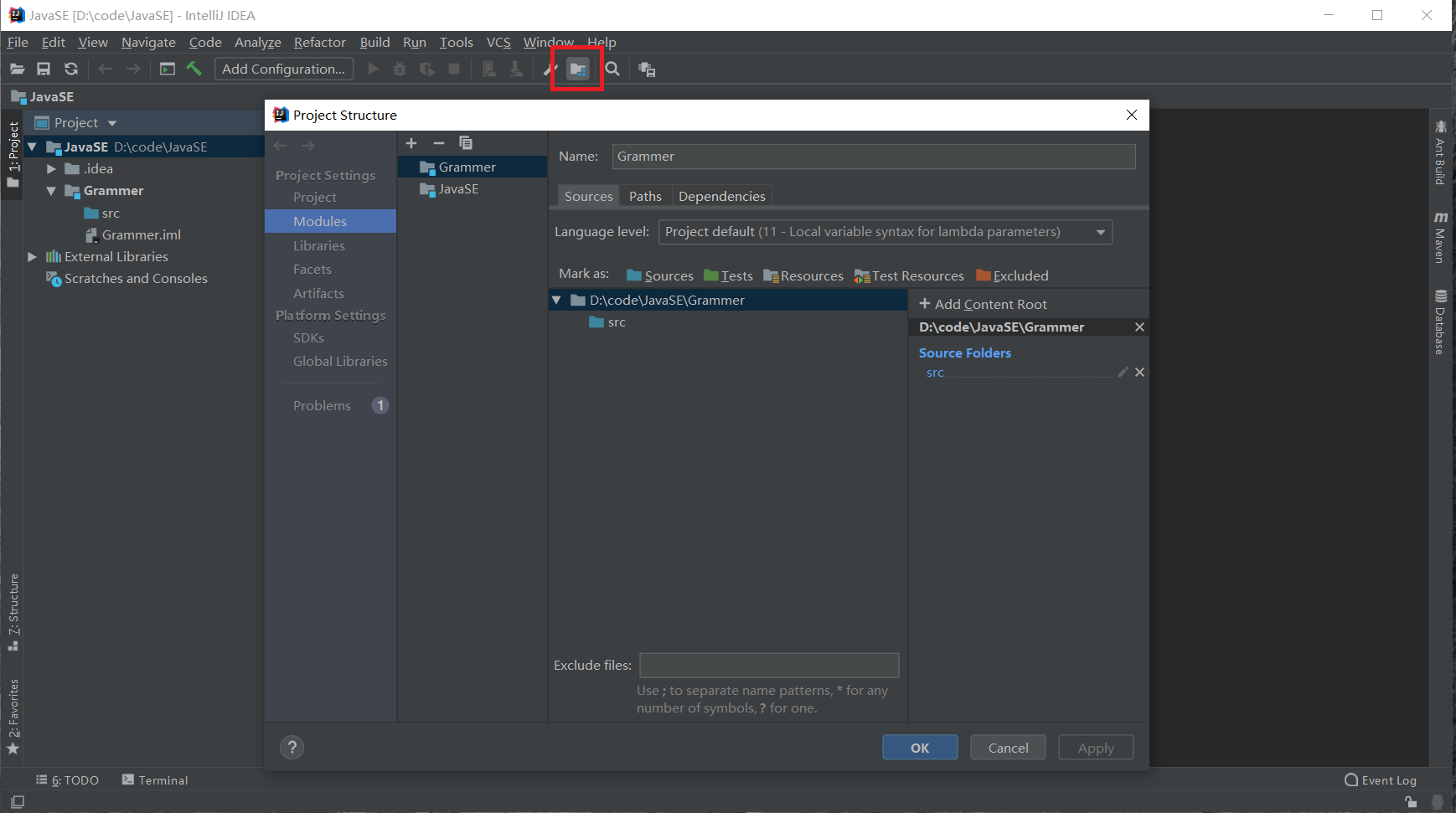Click the help question mark button
The height and width of the screenshot is (813, 1456).
point(292,748)
